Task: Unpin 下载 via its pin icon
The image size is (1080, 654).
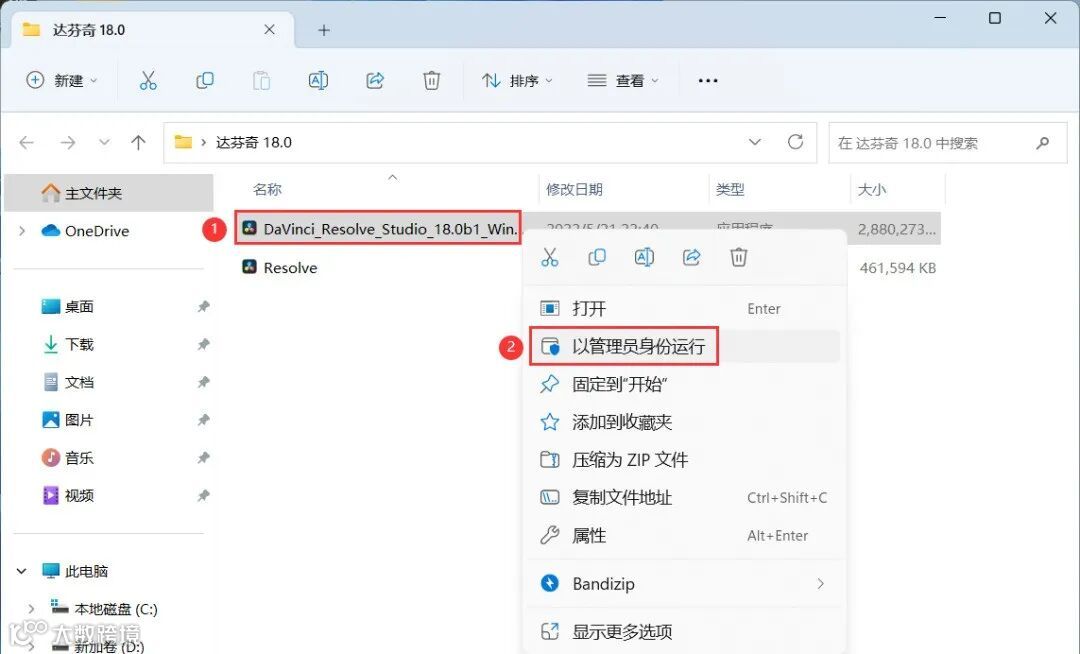Action: point(203,344)
